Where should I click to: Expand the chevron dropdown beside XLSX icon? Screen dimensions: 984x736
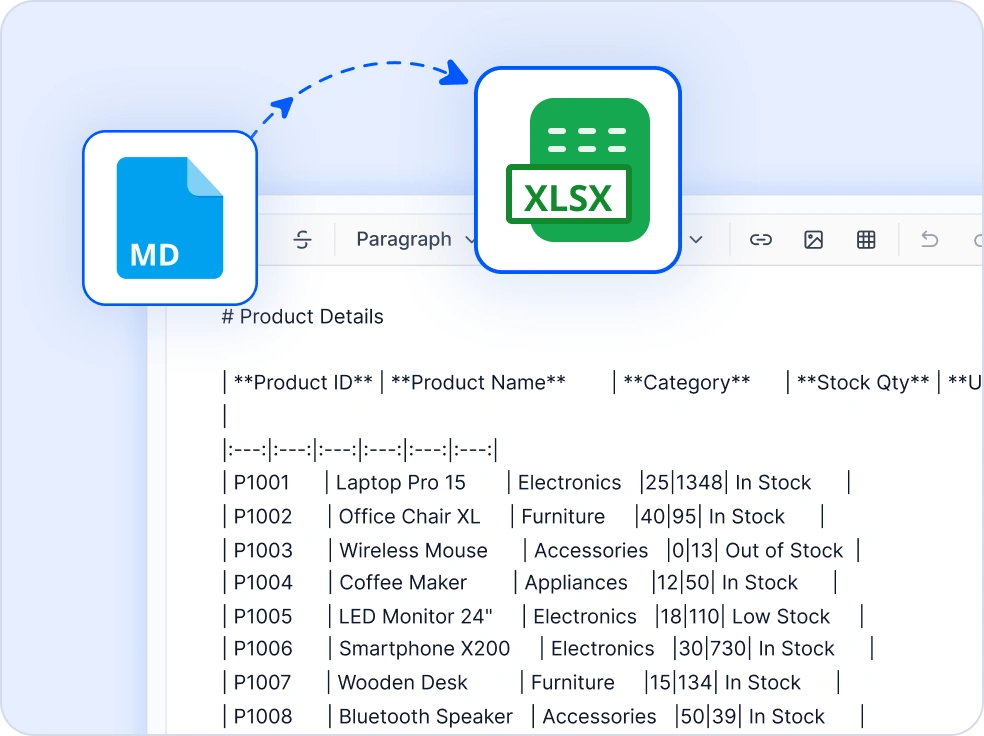pos(696,240)
